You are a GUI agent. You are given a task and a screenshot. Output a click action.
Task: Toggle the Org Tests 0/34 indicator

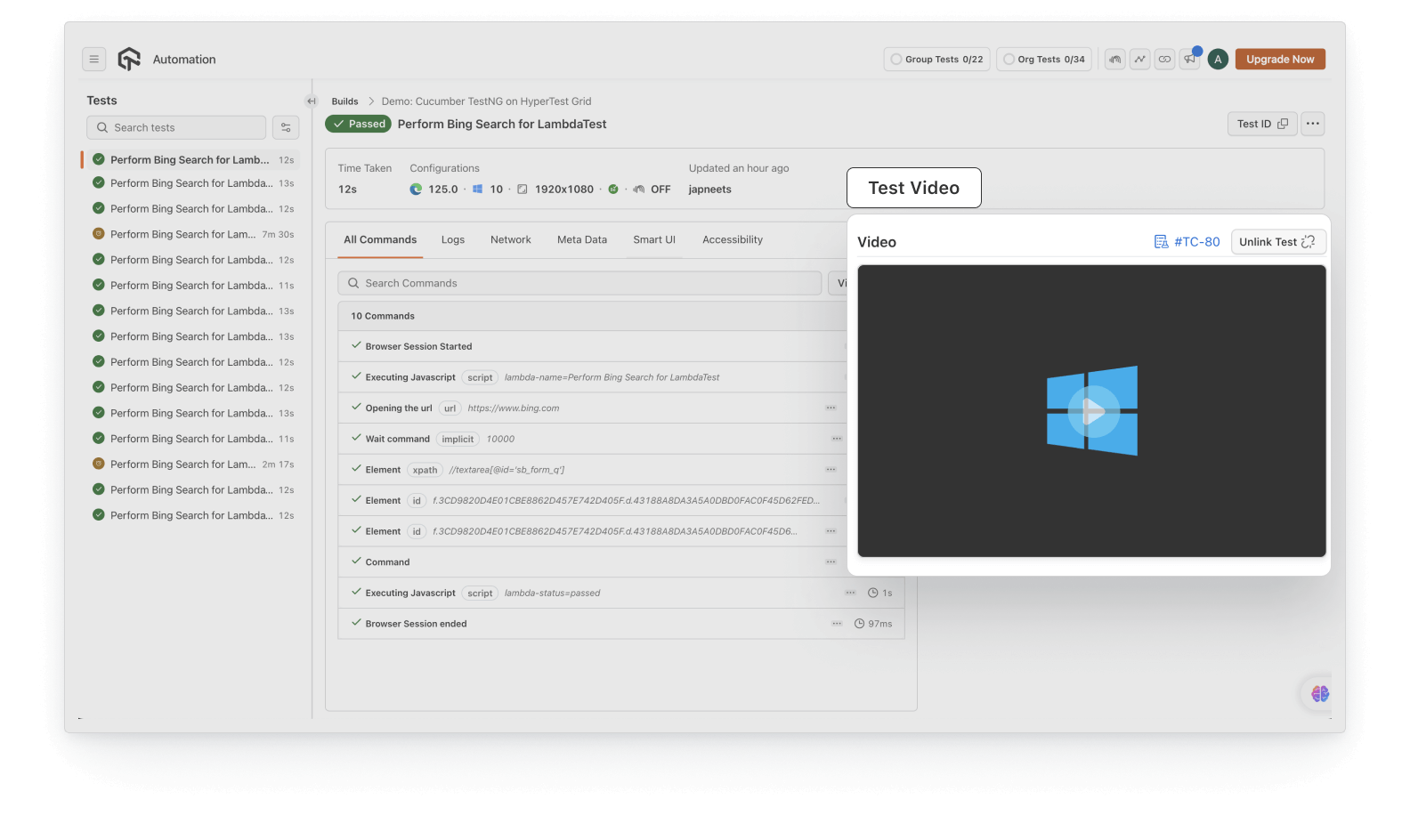coord(1043,60)
